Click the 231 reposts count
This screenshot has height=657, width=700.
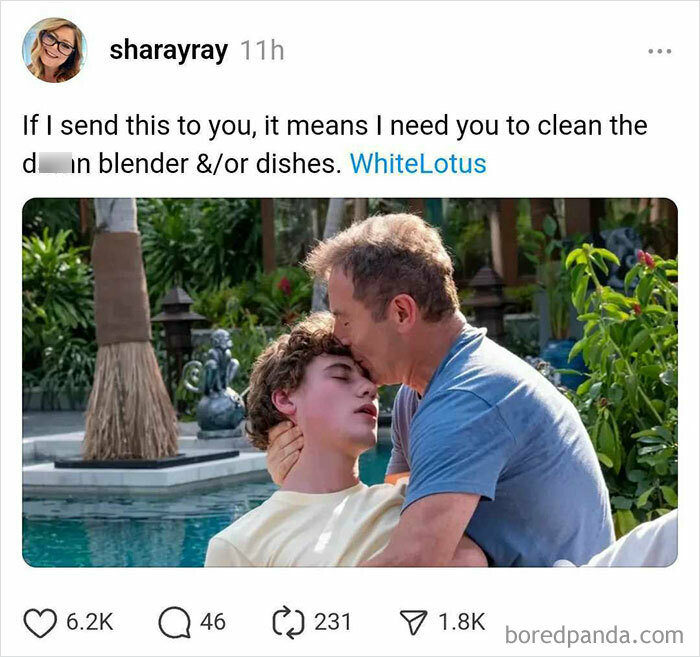(x=332, y=622)
